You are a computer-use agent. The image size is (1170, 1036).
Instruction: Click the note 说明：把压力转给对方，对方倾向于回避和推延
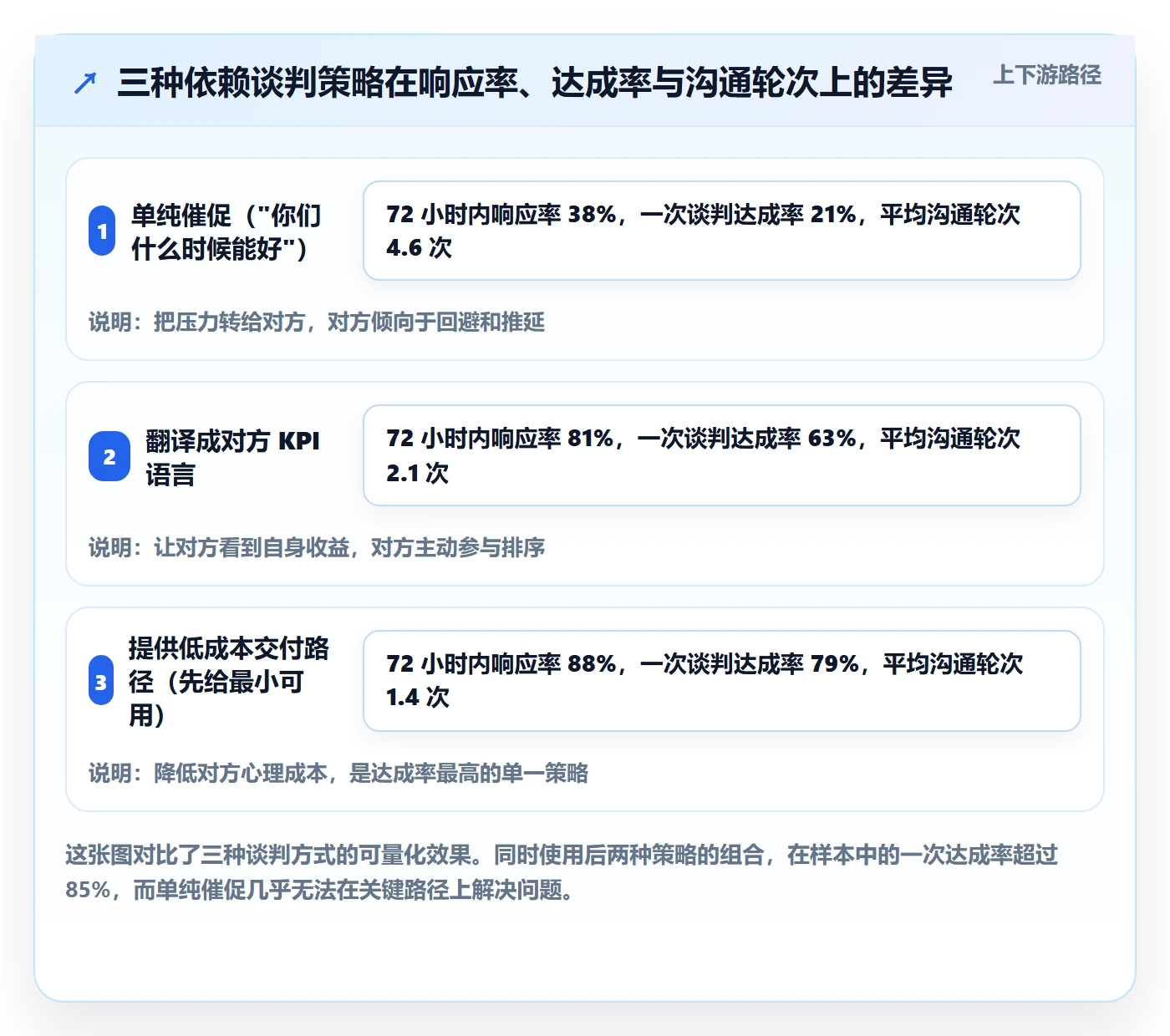317,322
